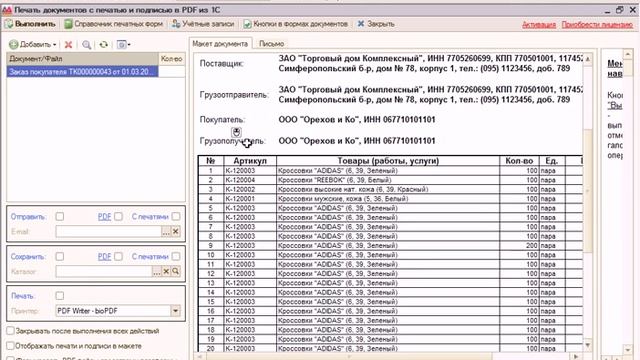This screenshot has width=640, height=360.
Task: Restore the window via title bar button
Action: [620, 10]
